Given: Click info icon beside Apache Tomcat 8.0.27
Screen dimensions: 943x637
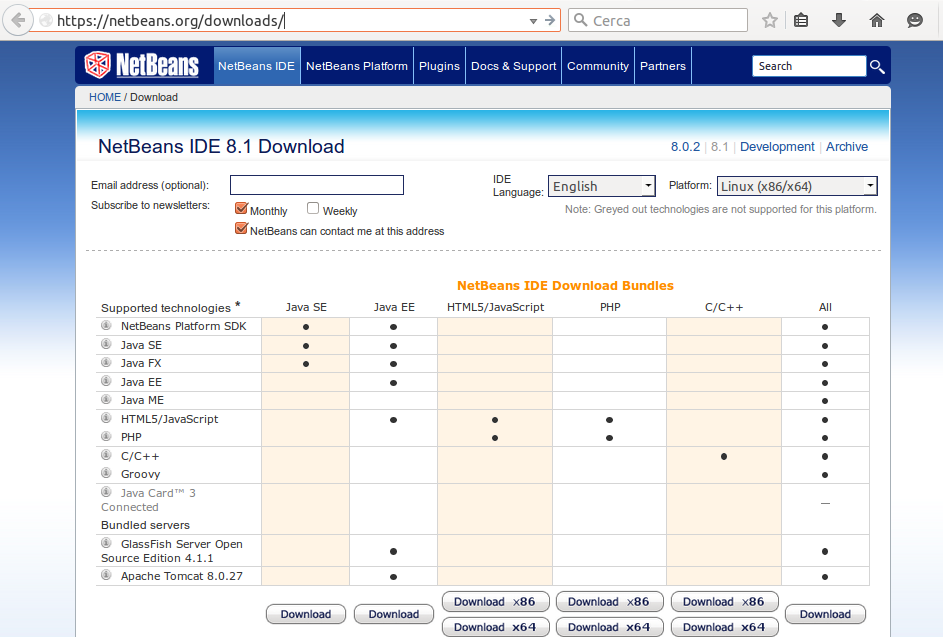Looking at the screenshot, I should (106, 575).
